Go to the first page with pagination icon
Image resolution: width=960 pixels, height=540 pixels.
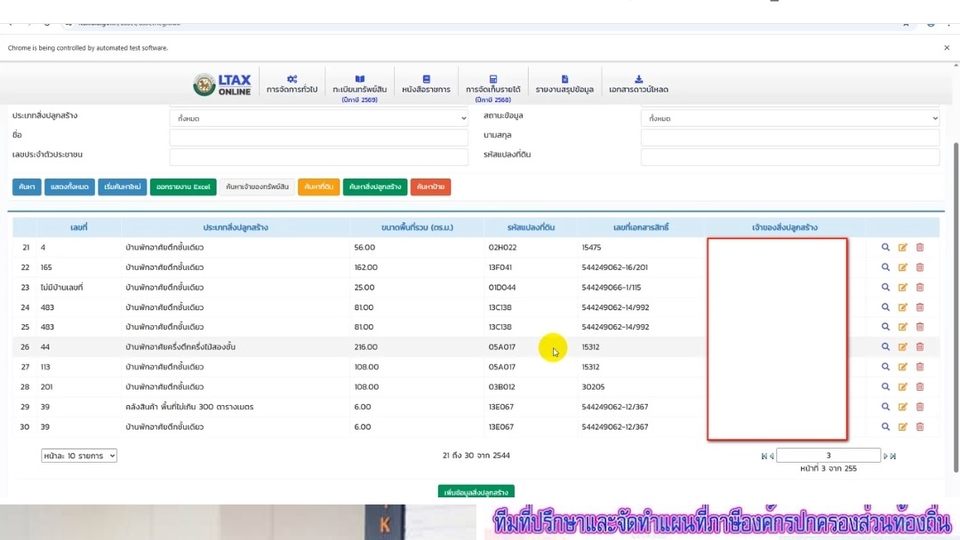tap(763, 456)
